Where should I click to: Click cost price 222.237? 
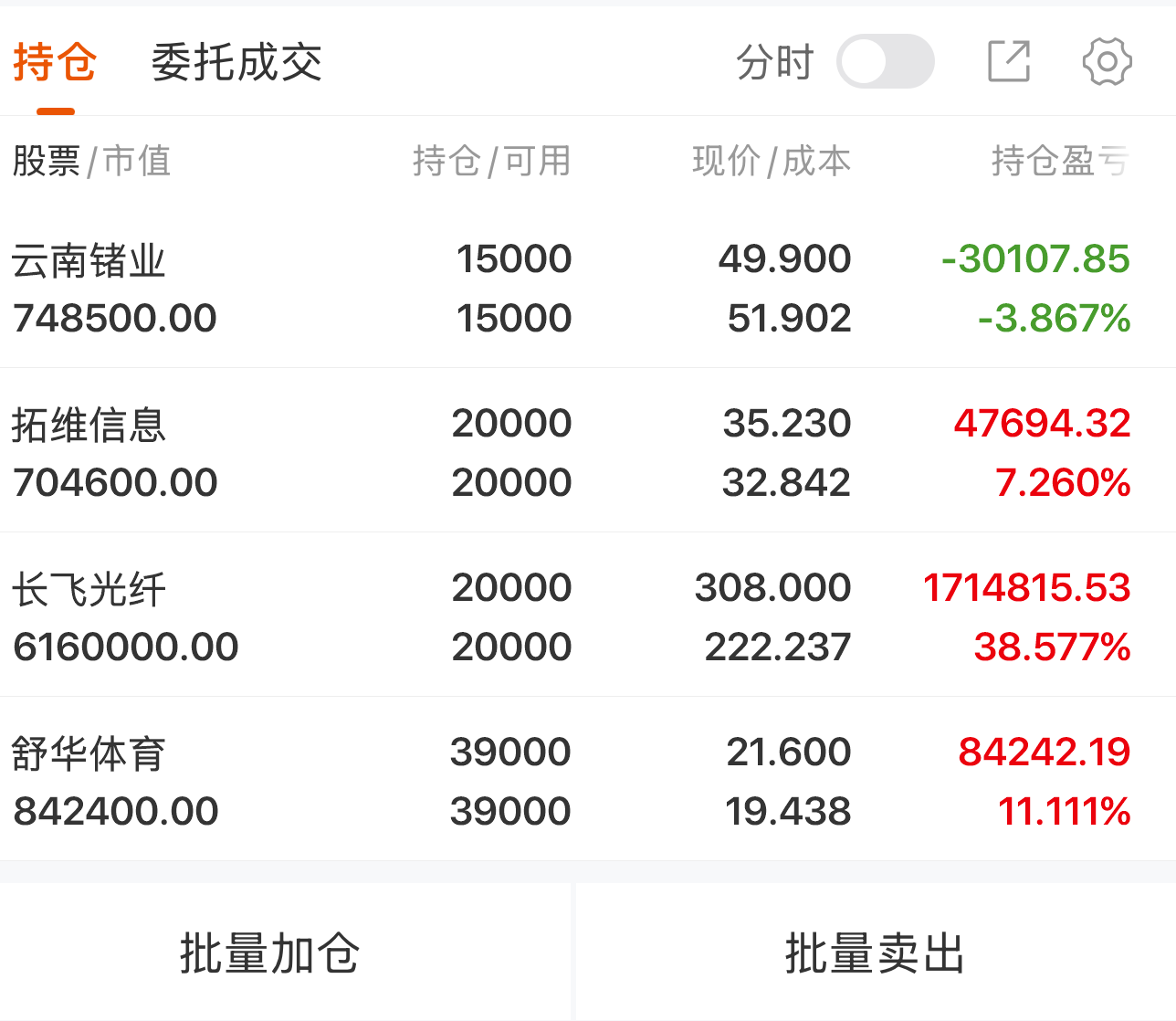click(778, 647)
